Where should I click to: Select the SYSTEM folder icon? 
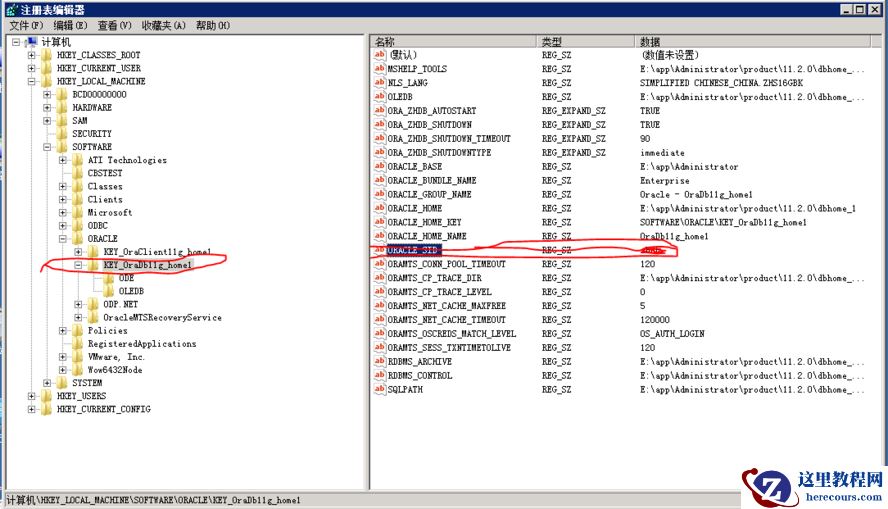point(62,383)
